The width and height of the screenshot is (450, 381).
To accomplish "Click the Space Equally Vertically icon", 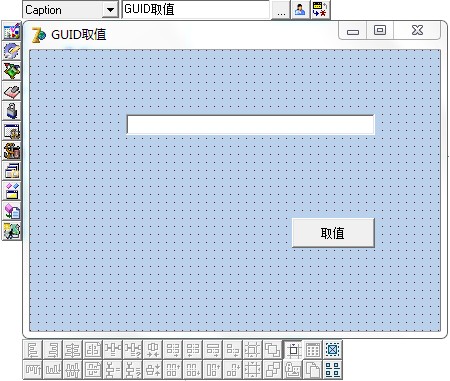I will tap(113, 370).
